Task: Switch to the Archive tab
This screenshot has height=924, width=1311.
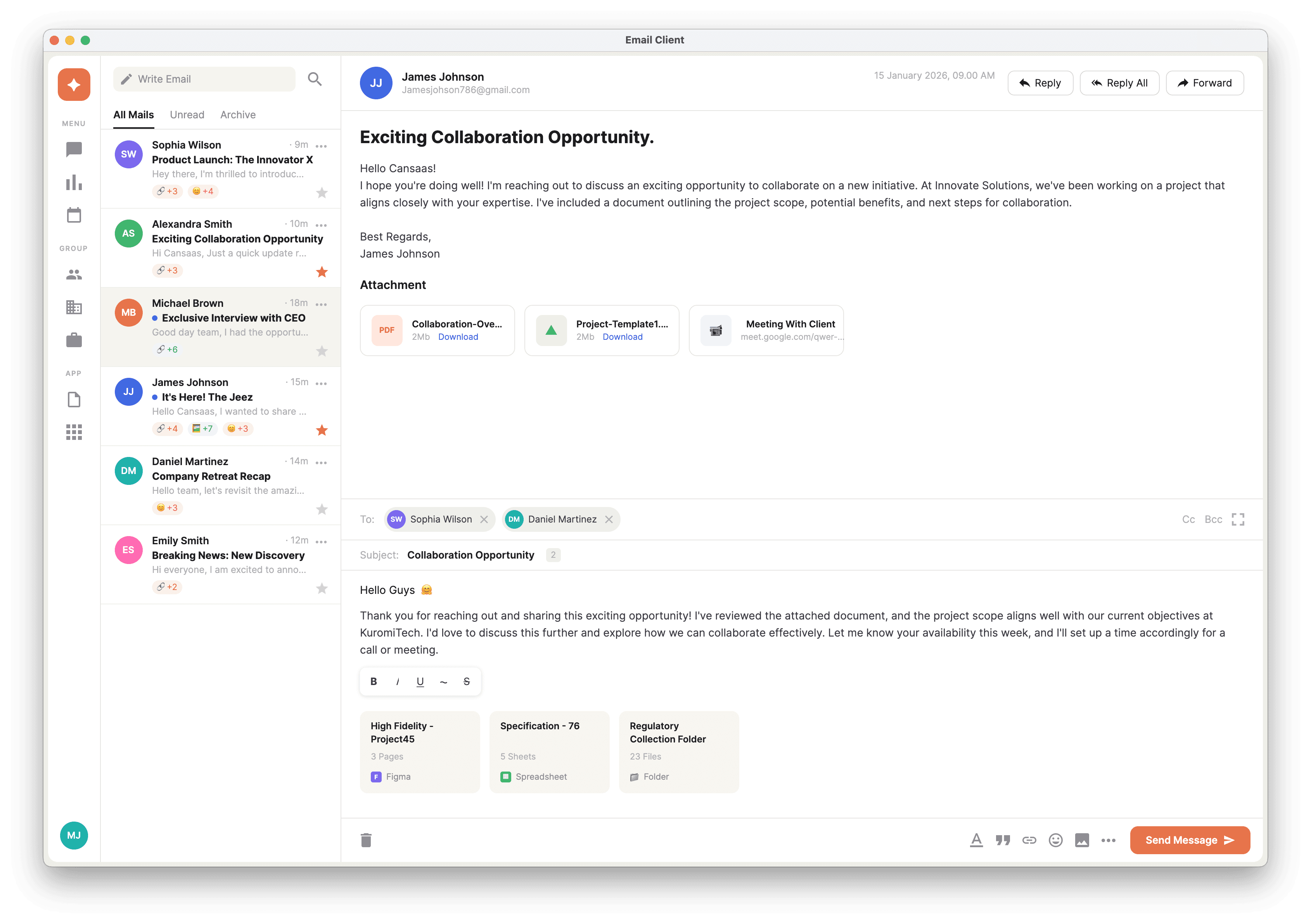Action: pos(237,115)
